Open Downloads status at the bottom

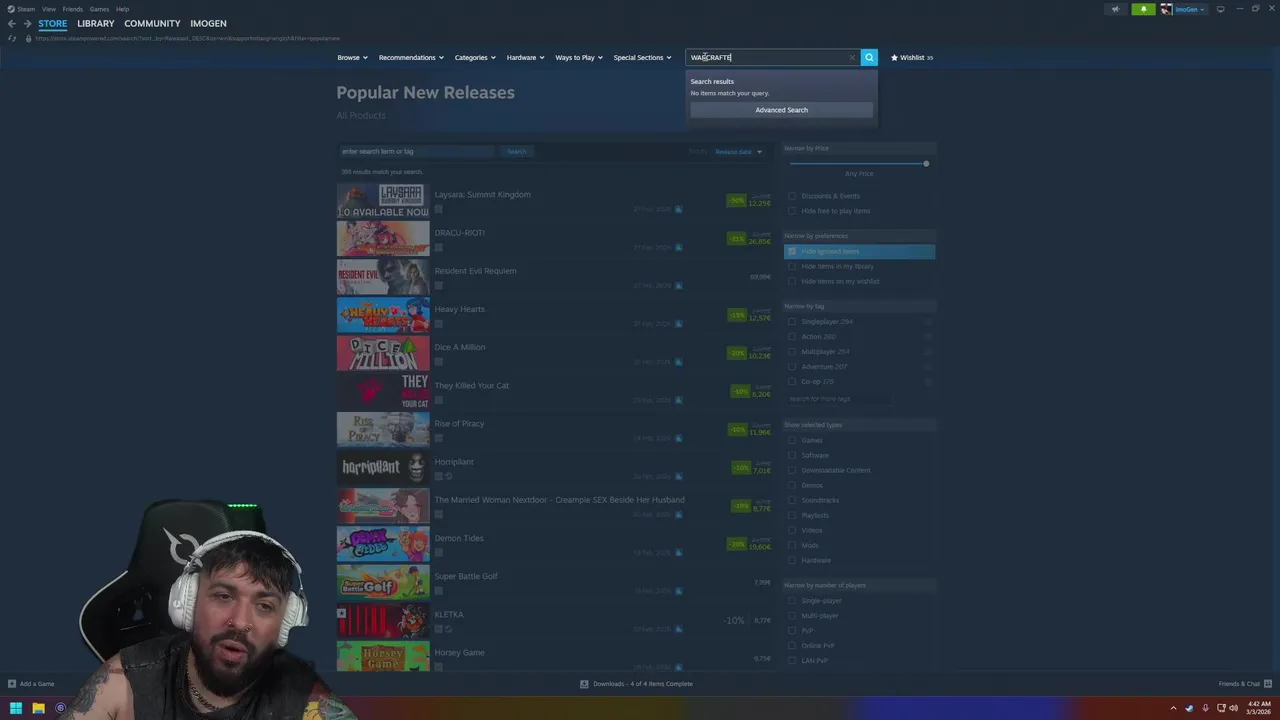point(636,684)
